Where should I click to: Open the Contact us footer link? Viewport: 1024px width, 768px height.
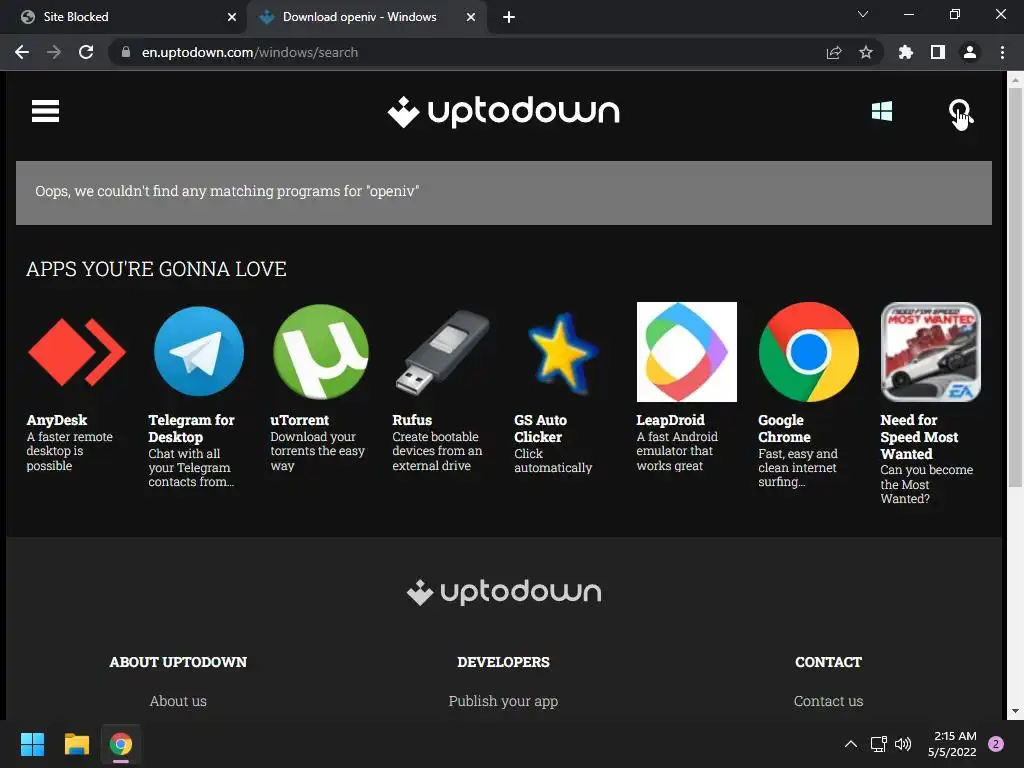coord(828,701)
